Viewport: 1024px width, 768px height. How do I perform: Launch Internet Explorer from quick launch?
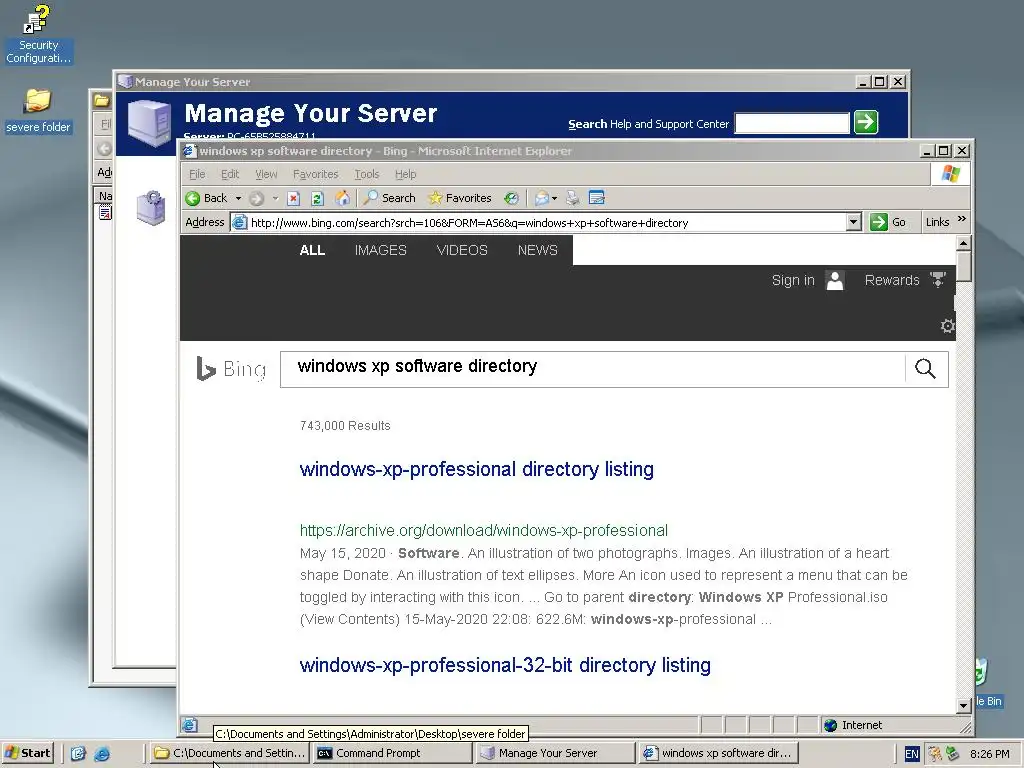(102, 754)
